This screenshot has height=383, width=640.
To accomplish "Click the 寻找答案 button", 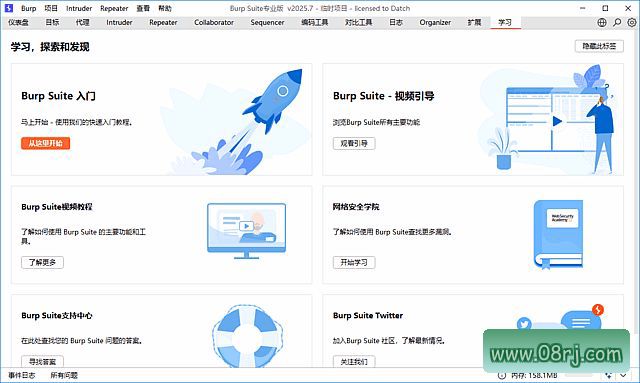I will [42, 361].
